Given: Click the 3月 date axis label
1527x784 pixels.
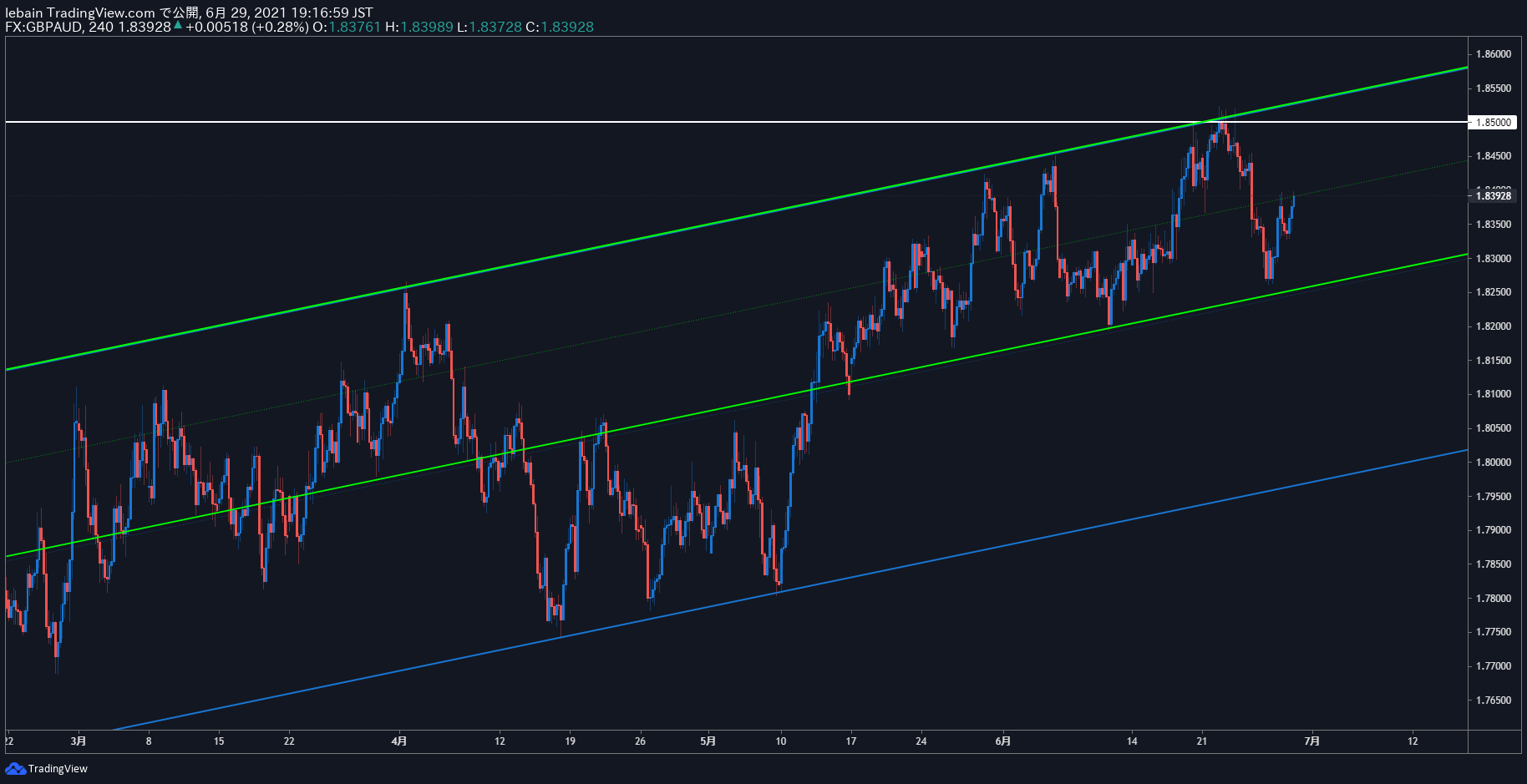Looking at the screenshot, I should [x=79, y=741].
